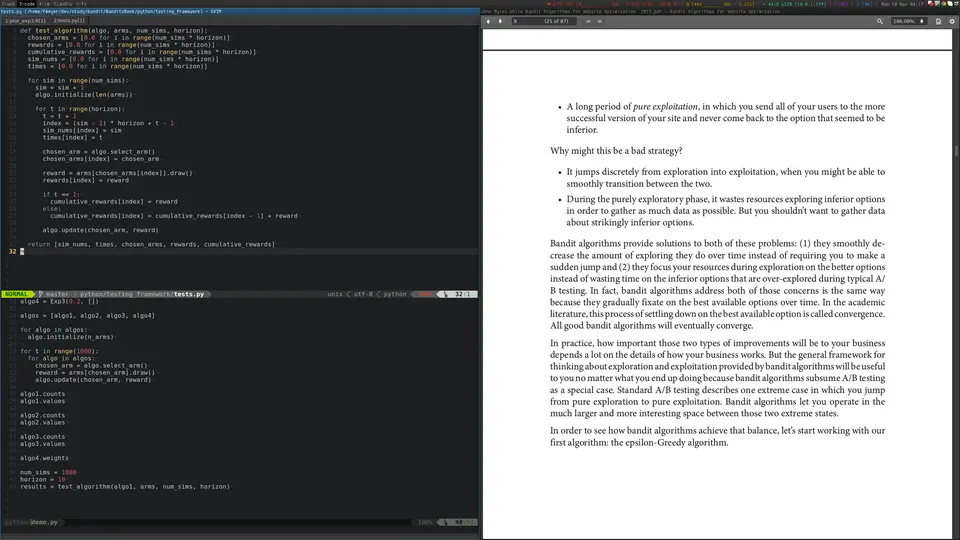Viewport: 960px width, 540px height.
Task: Switch to workspace 3:code
Action: click(x=27, y=4)
